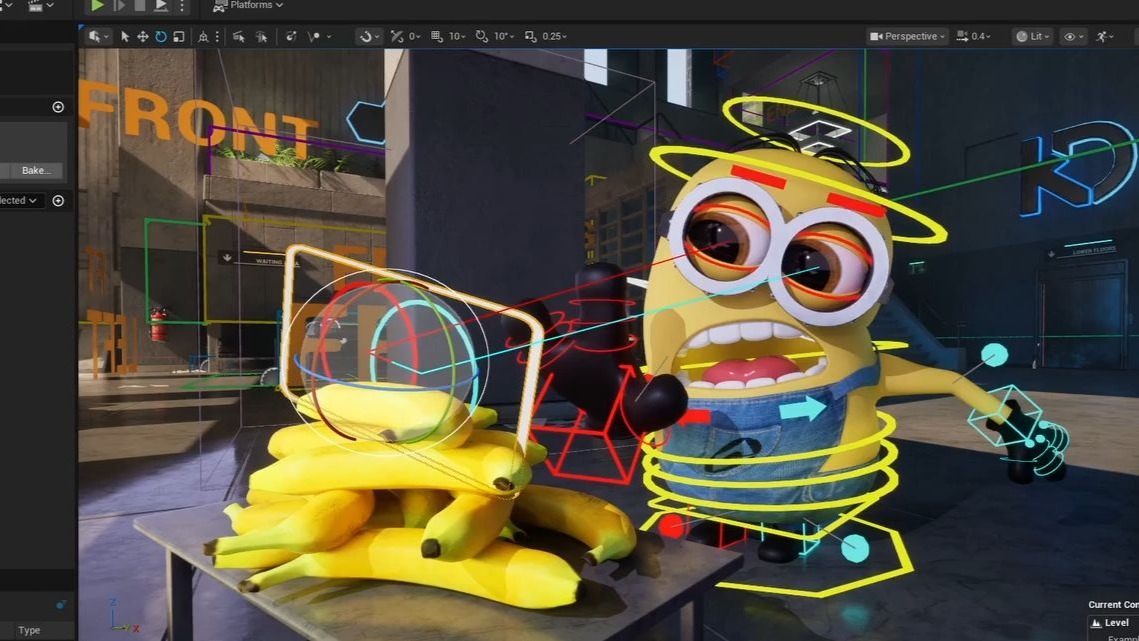Click the coordinate space gizmo icon

pos(203,36)
